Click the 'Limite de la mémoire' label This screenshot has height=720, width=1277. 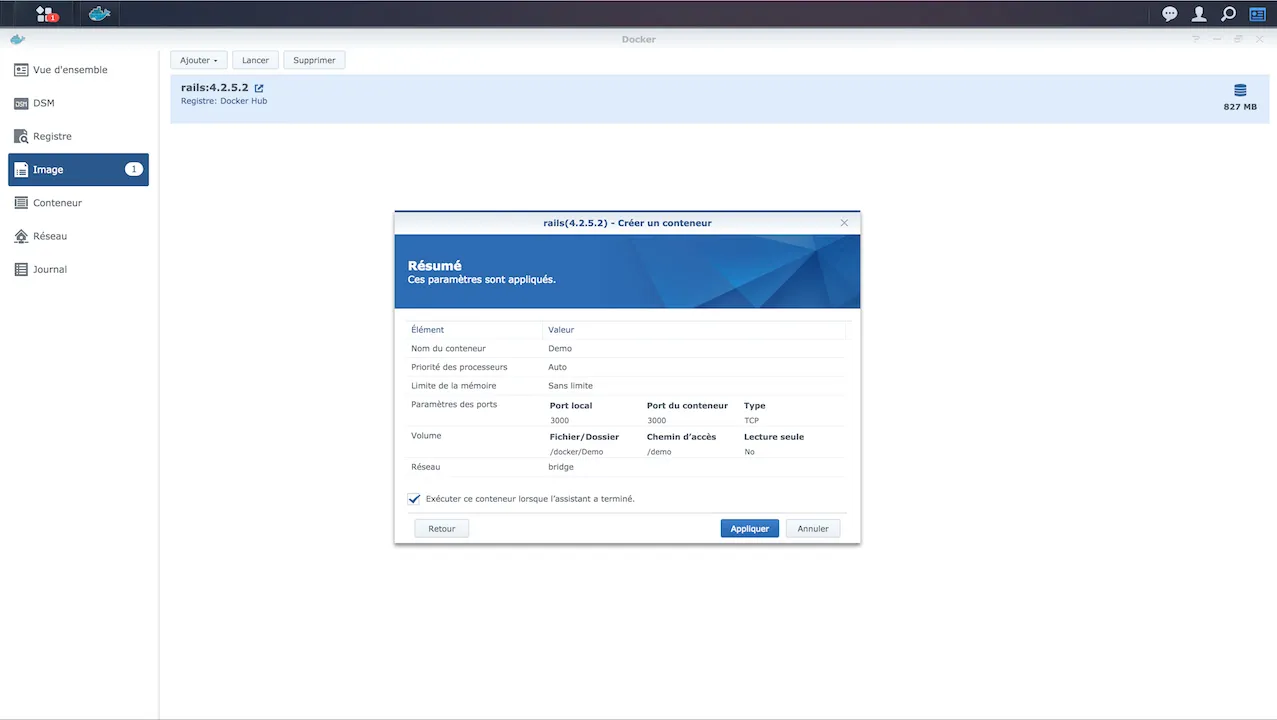[453, 386]
